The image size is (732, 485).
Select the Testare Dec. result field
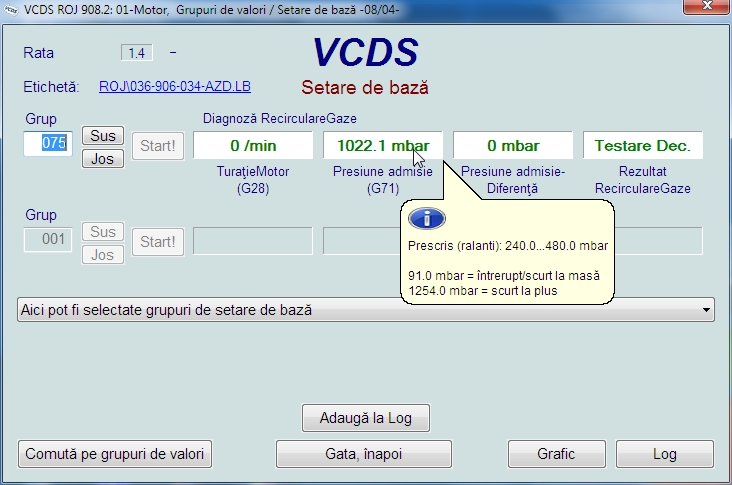pyautogui.click(x=642, y=146)
